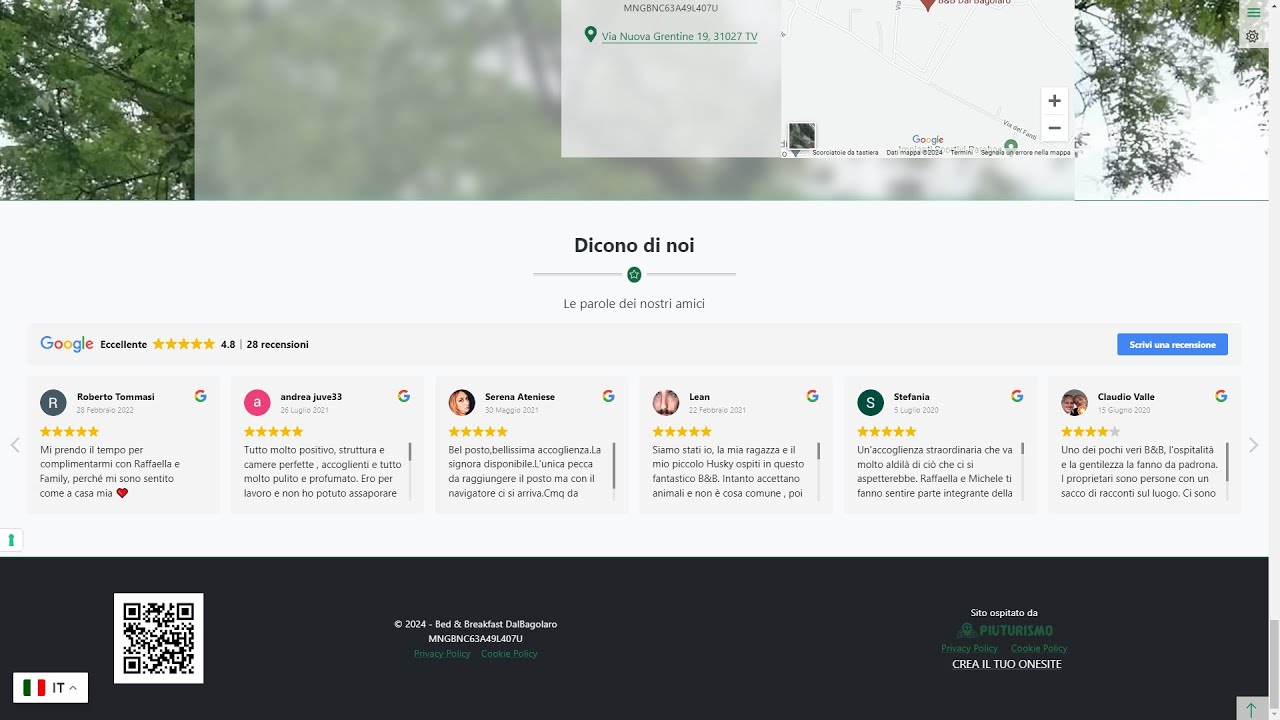Viewport: 1280px width, 720px height.
Task: Open the center footer Privacy Policy link
Action: pyautogui.click(x=442, y=654)
